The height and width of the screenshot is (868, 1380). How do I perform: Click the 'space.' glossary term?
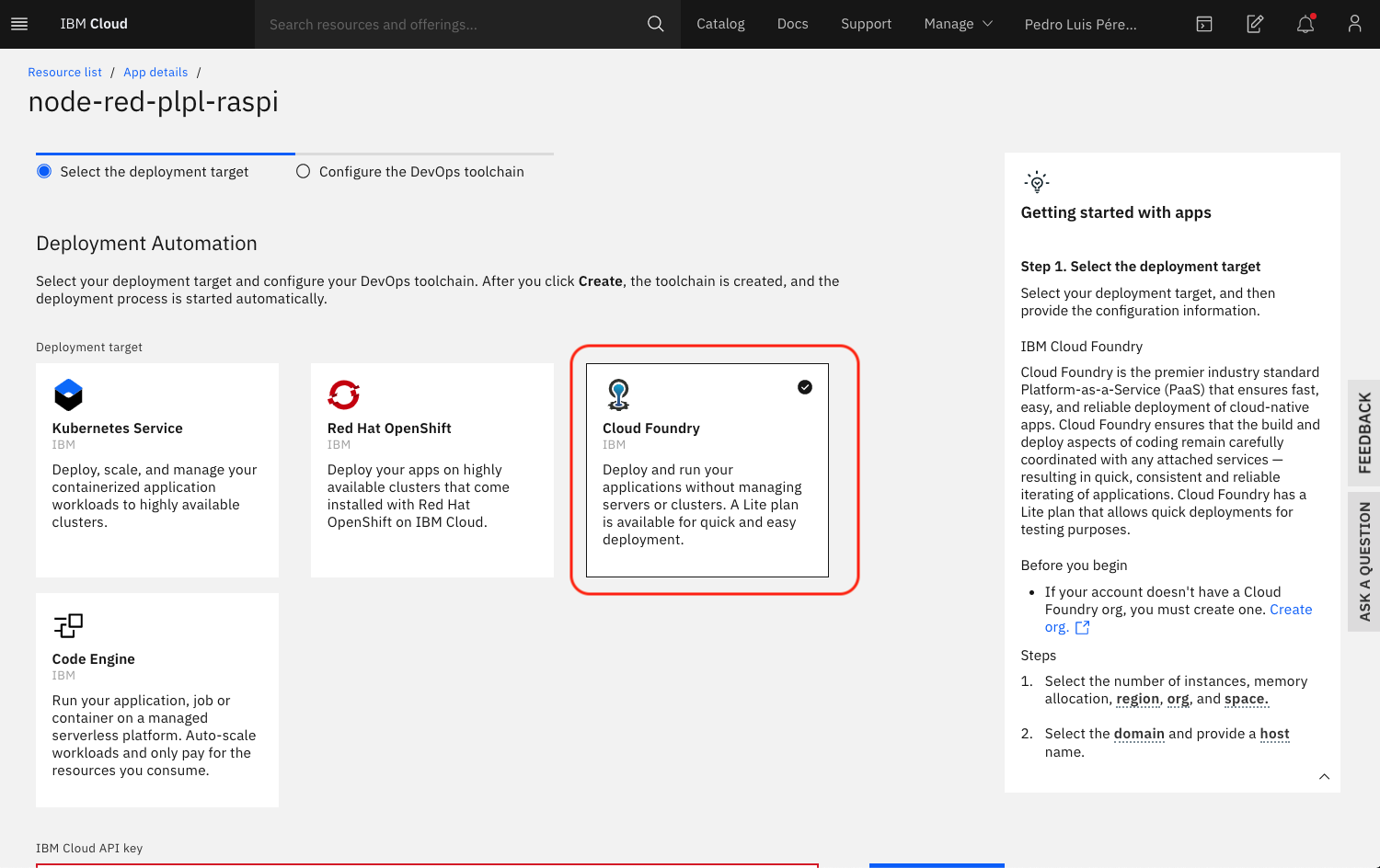[x=1247, y=699]
